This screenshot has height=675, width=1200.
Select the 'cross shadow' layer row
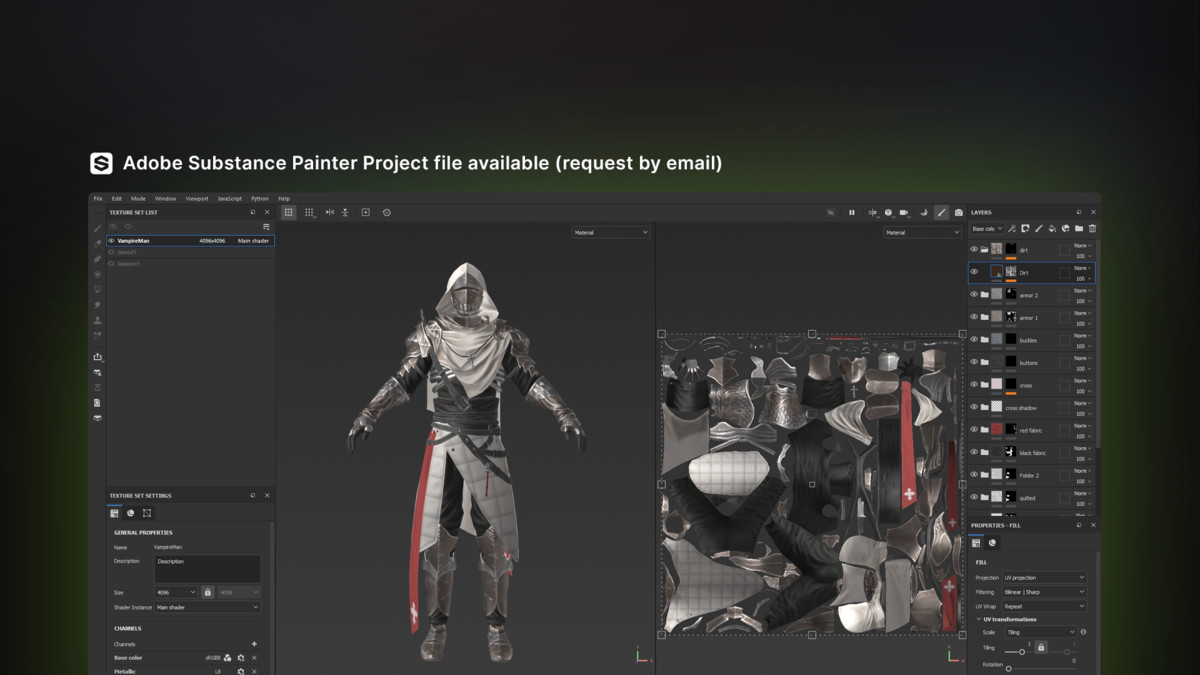click(x=1031, y=407)
